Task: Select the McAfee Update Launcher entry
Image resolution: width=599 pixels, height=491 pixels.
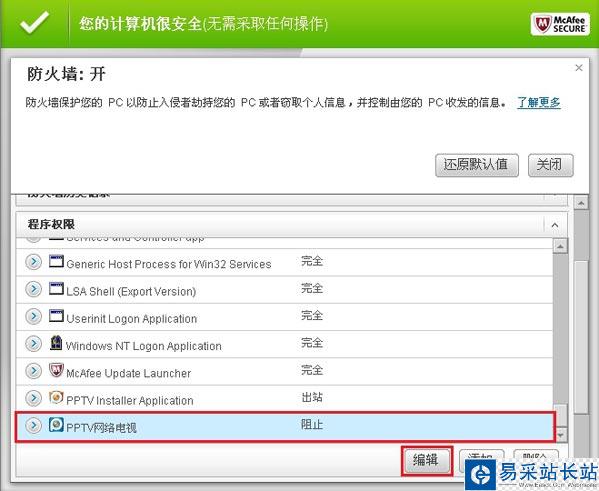Action: coord(128,373)
